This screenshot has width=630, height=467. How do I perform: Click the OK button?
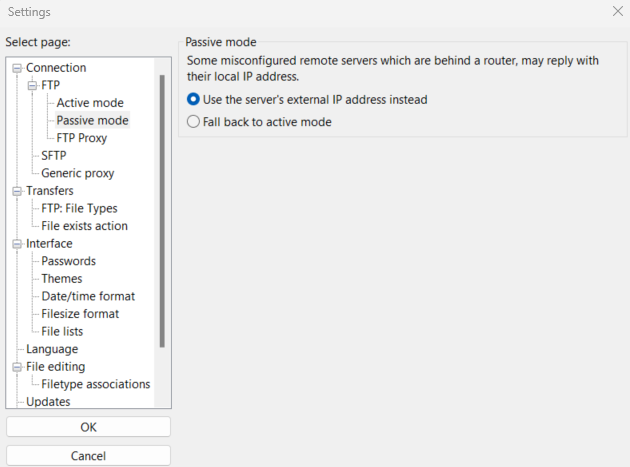tap(88, 427)
